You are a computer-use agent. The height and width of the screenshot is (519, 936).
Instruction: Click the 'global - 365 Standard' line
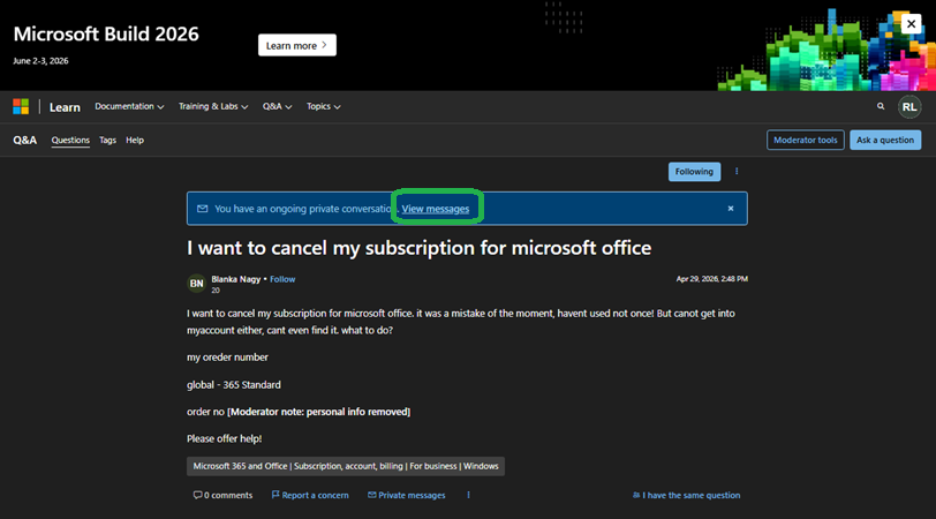coord(233,385)
